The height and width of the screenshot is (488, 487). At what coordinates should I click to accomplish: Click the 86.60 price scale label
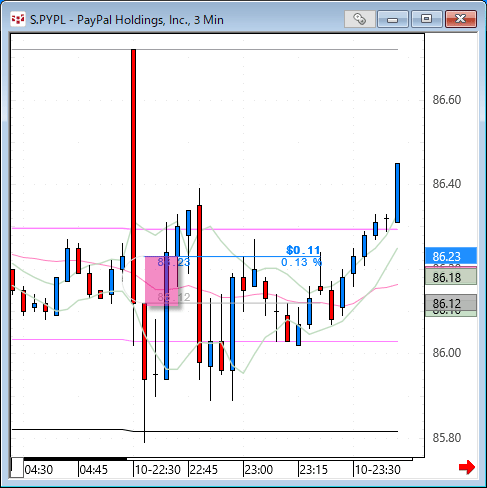[447, 100]
